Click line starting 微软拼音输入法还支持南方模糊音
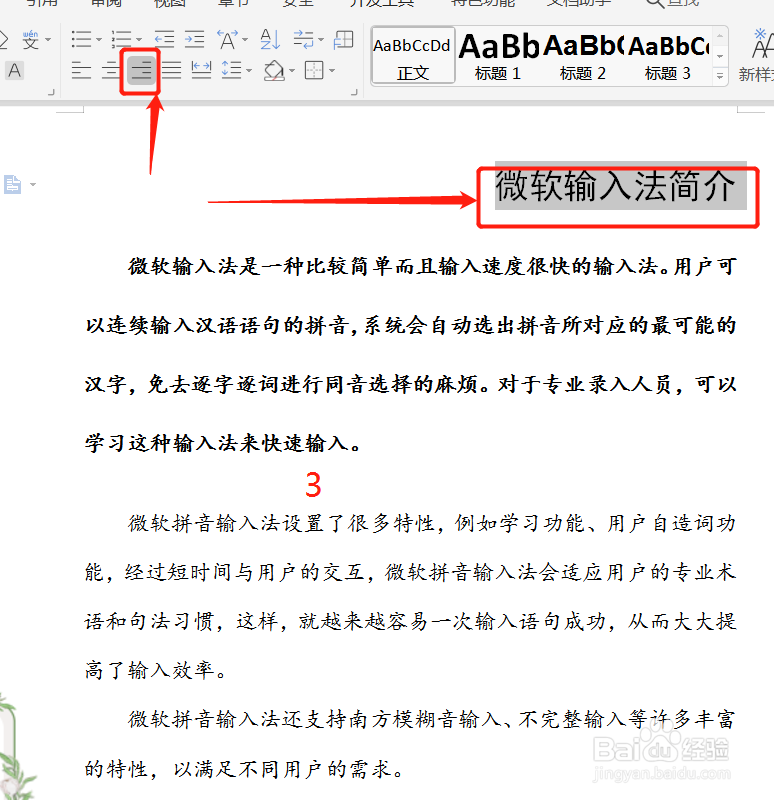This screenshot has height=800, width=774. [432, 719]
